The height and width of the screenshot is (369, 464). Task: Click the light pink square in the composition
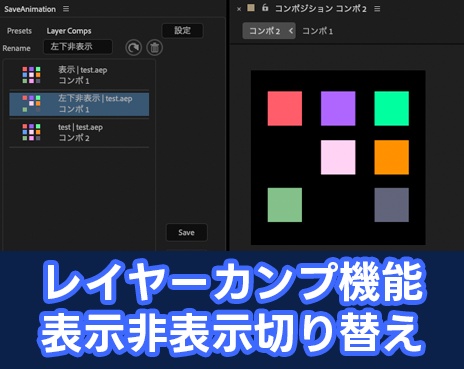pyautogui.click(x=338, y=157)
